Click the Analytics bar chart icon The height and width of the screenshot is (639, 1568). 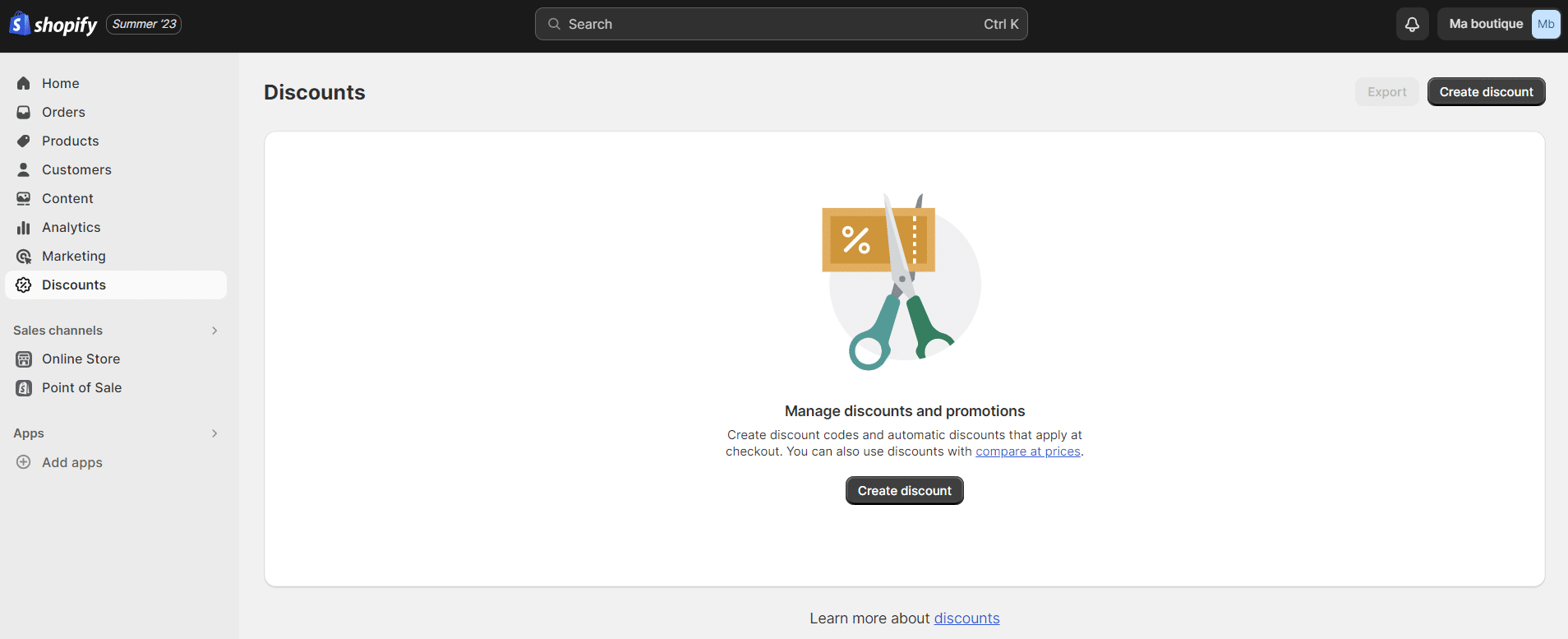coord(24,227)
